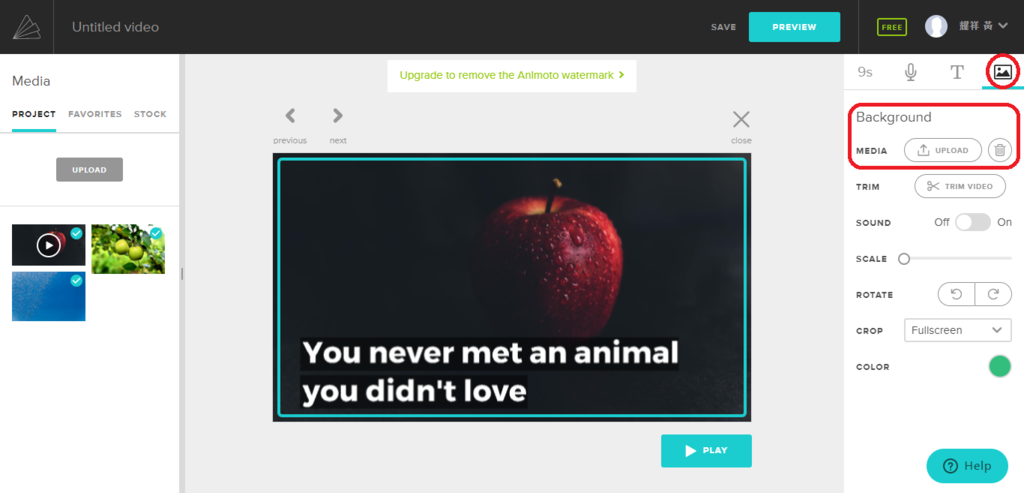The height and width of the screenshot is (493, 1024).
Task: Select the text T tab icon
Action: [957, 72]
